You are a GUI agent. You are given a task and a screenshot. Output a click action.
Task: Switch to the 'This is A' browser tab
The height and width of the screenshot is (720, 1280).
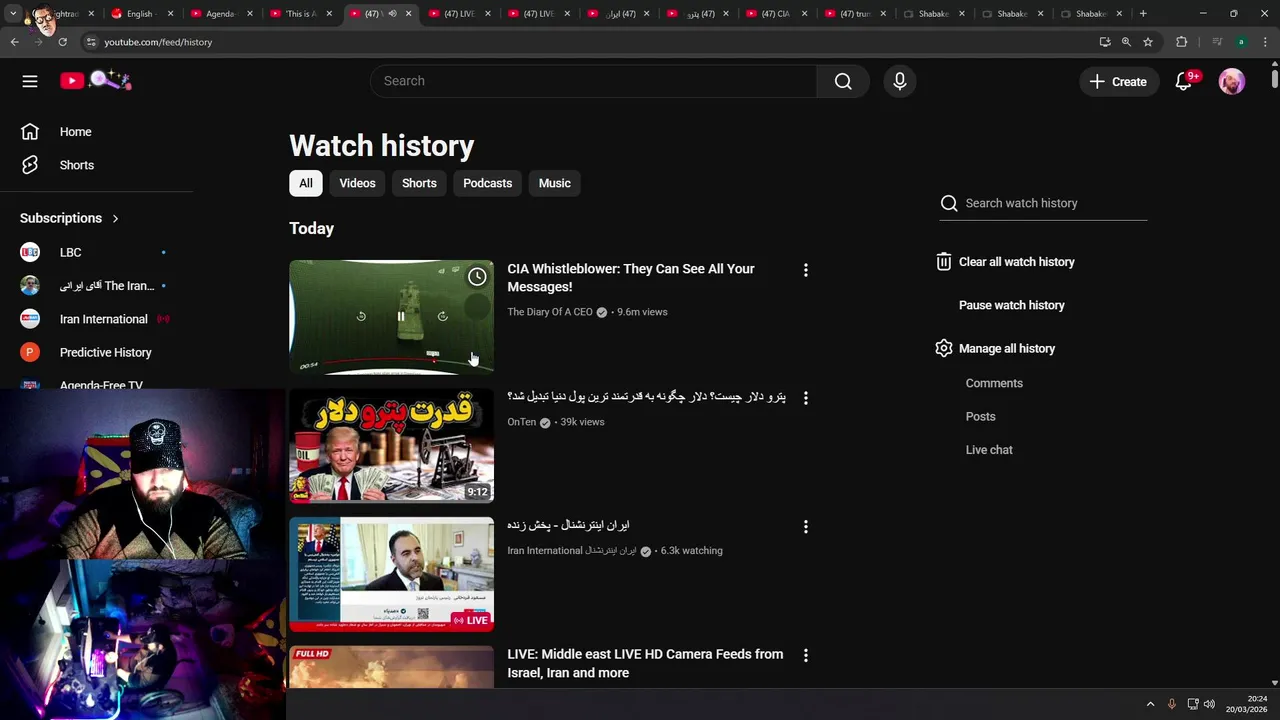tap(300, 14)
